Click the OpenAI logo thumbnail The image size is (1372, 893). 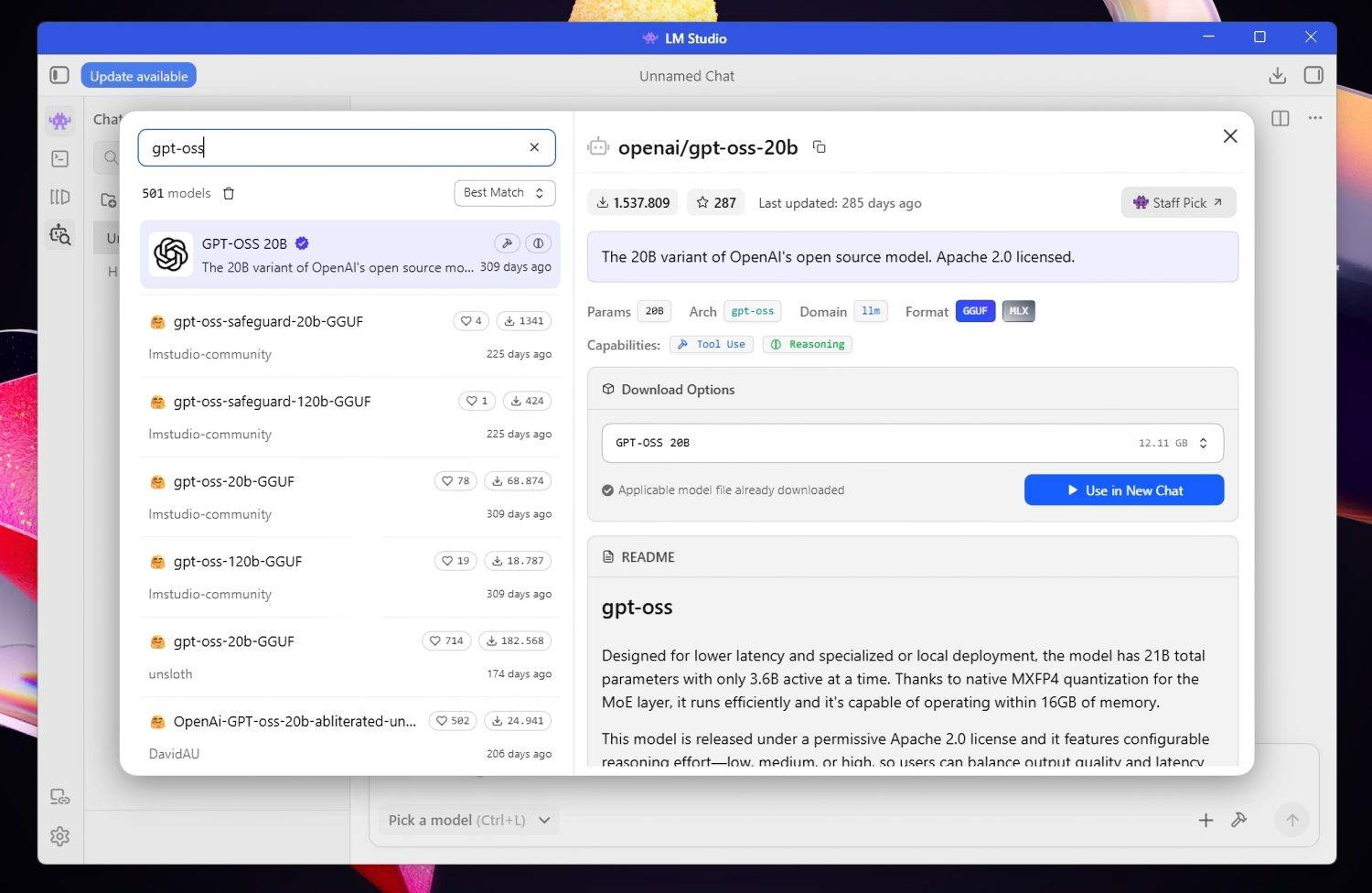[x=171, y=254]
